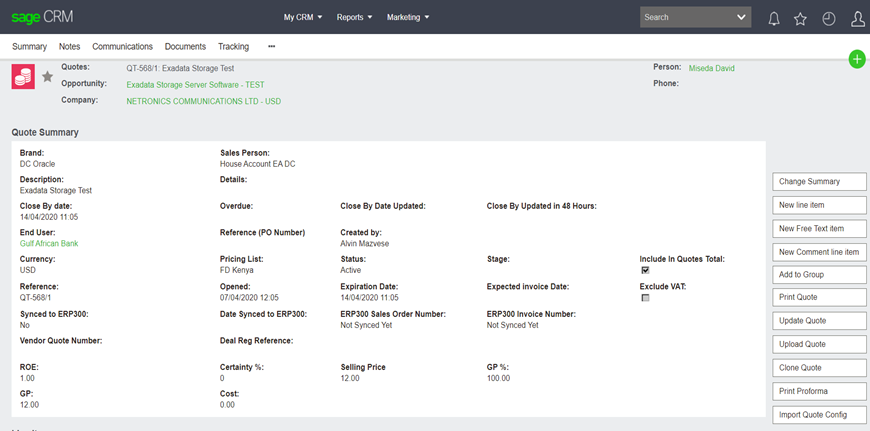The image size is (870, 431).
Task: Open the Reports dropdown menu
Action: pyautogui.click(x=354, y=17)
